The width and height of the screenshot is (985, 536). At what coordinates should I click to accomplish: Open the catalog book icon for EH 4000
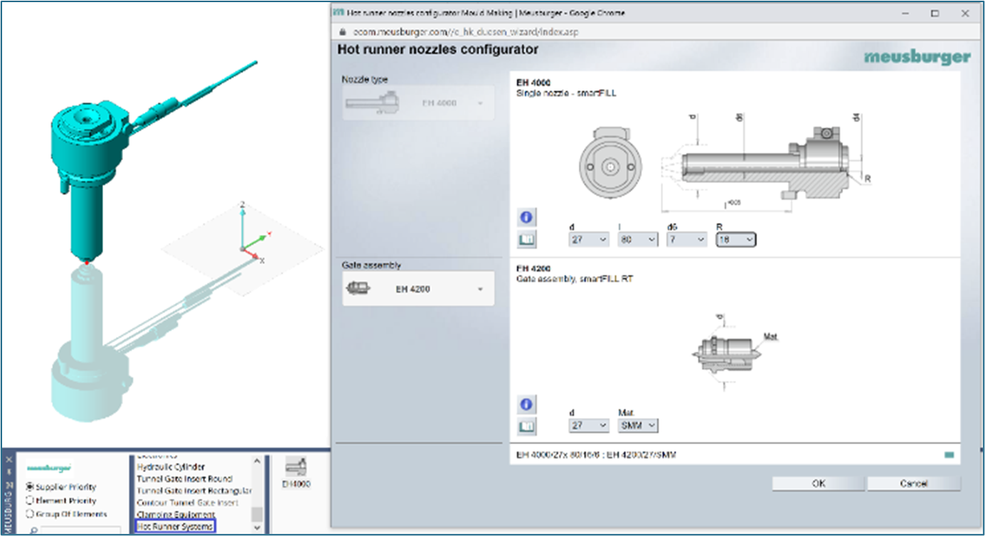[526, 240]
